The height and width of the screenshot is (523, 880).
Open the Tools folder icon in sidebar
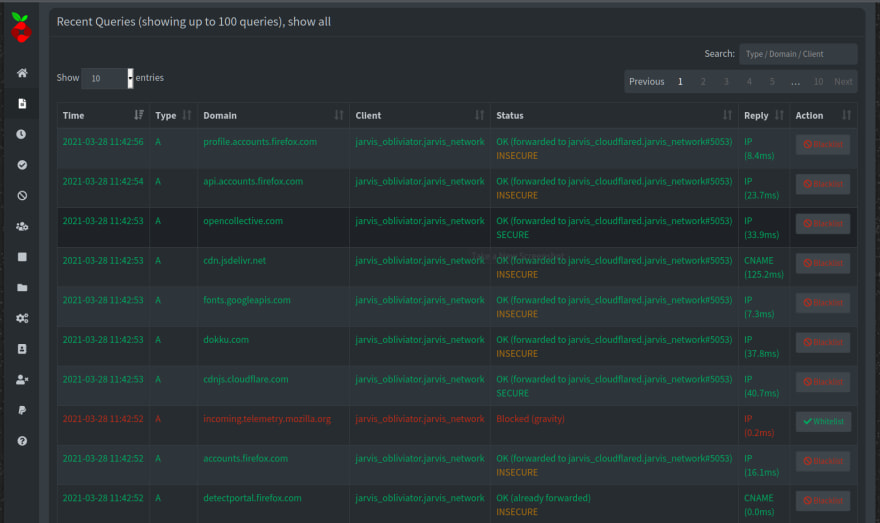[22, 287]
